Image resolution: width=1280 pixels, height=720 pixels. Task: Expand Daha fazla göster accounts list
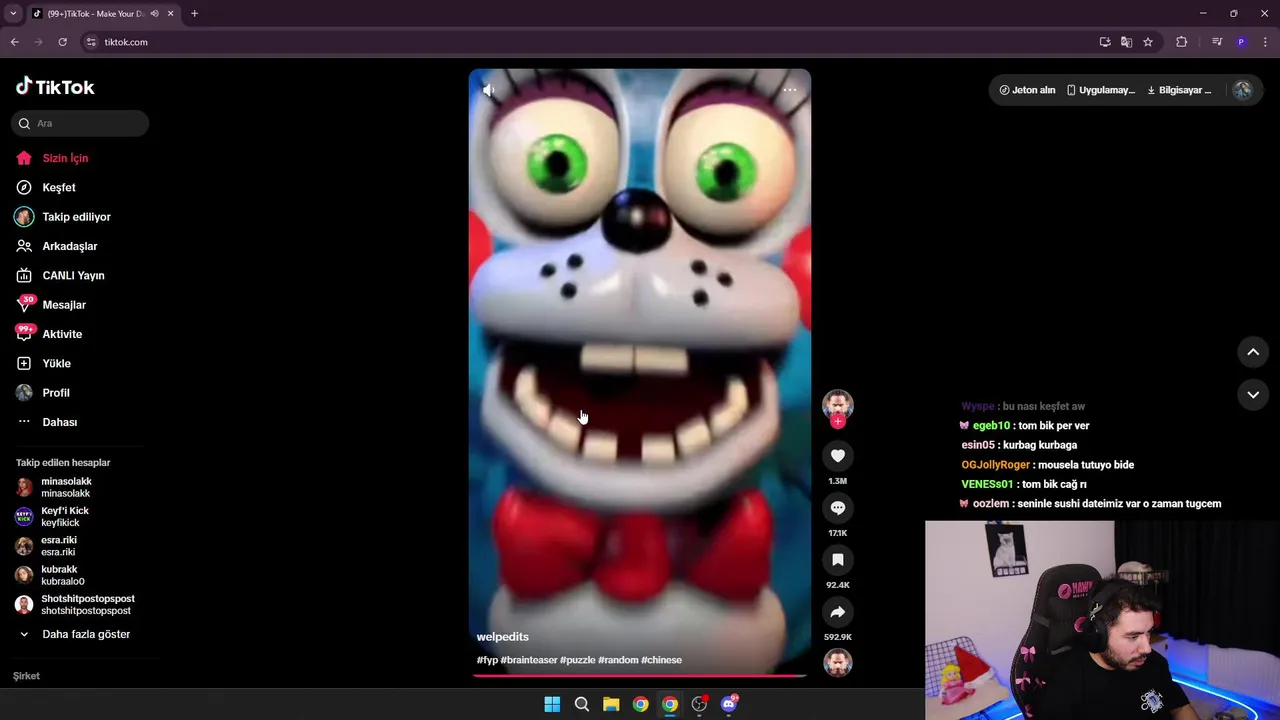coord(86,634)
